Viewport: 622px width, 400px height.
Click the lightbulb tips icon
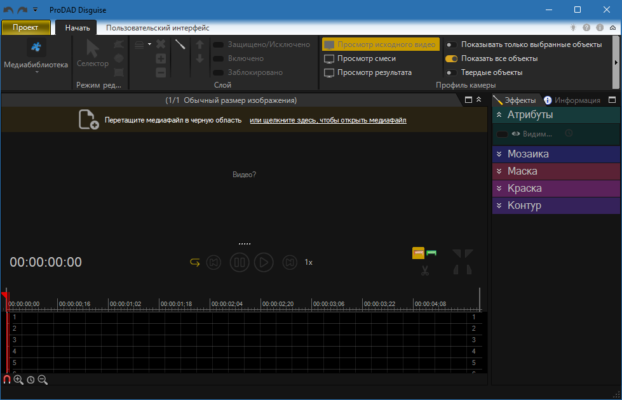(x=573, y=28)
